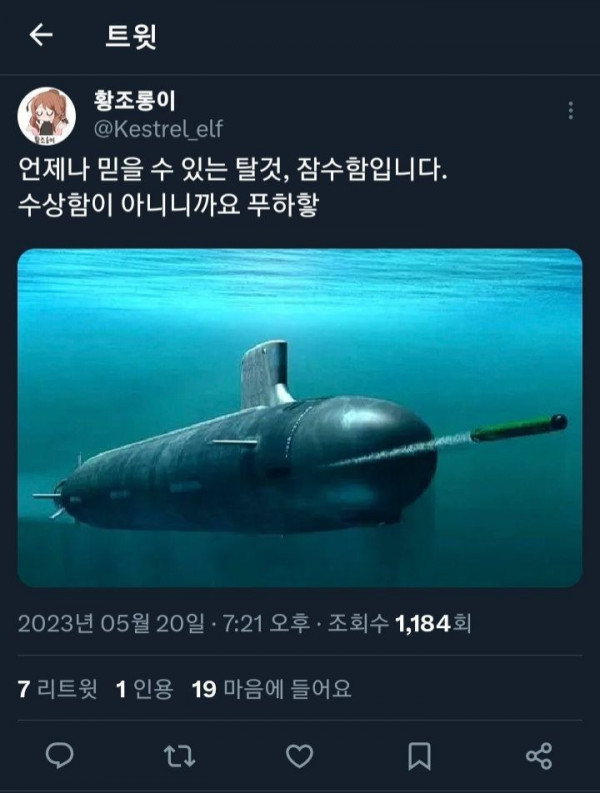Open the three-dot more options menu
Screen dimensions: 600x793
pos(571,110)
